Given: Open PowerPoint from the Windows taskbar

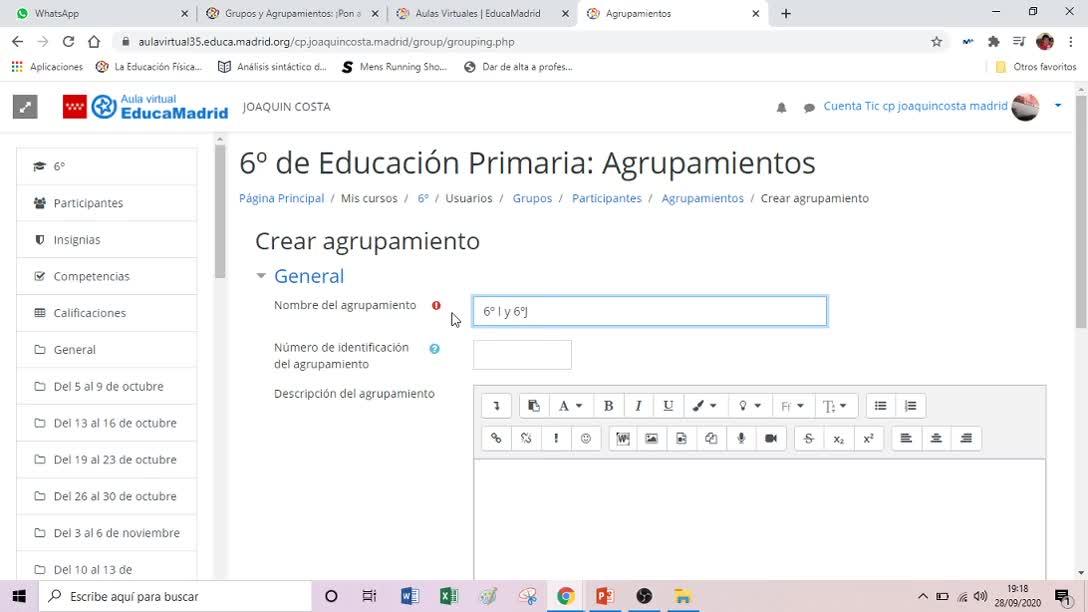Looking at the screenshot, I should [604, 596].
